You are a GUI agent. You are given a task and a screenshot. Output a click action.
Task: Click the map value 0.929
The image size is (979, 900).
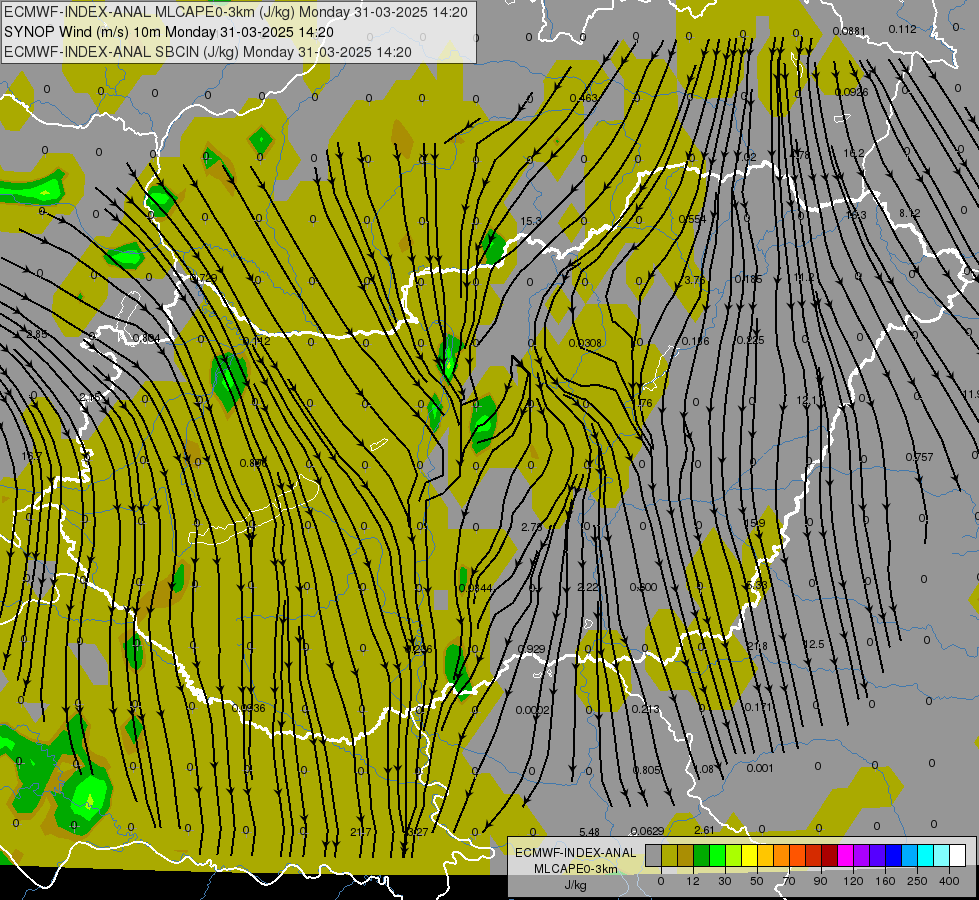click(532, 650)
